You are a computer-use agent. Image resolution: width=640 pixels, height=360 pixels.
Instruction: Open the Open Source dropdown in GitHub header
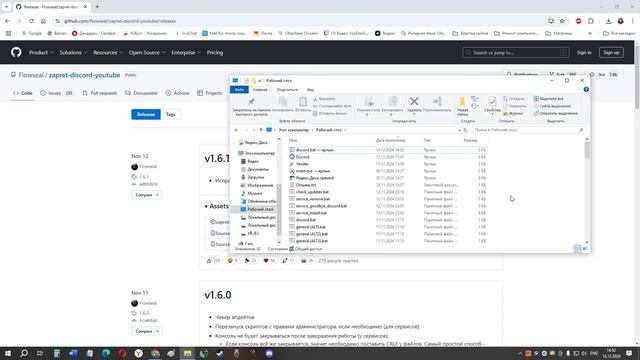point(147,52)
